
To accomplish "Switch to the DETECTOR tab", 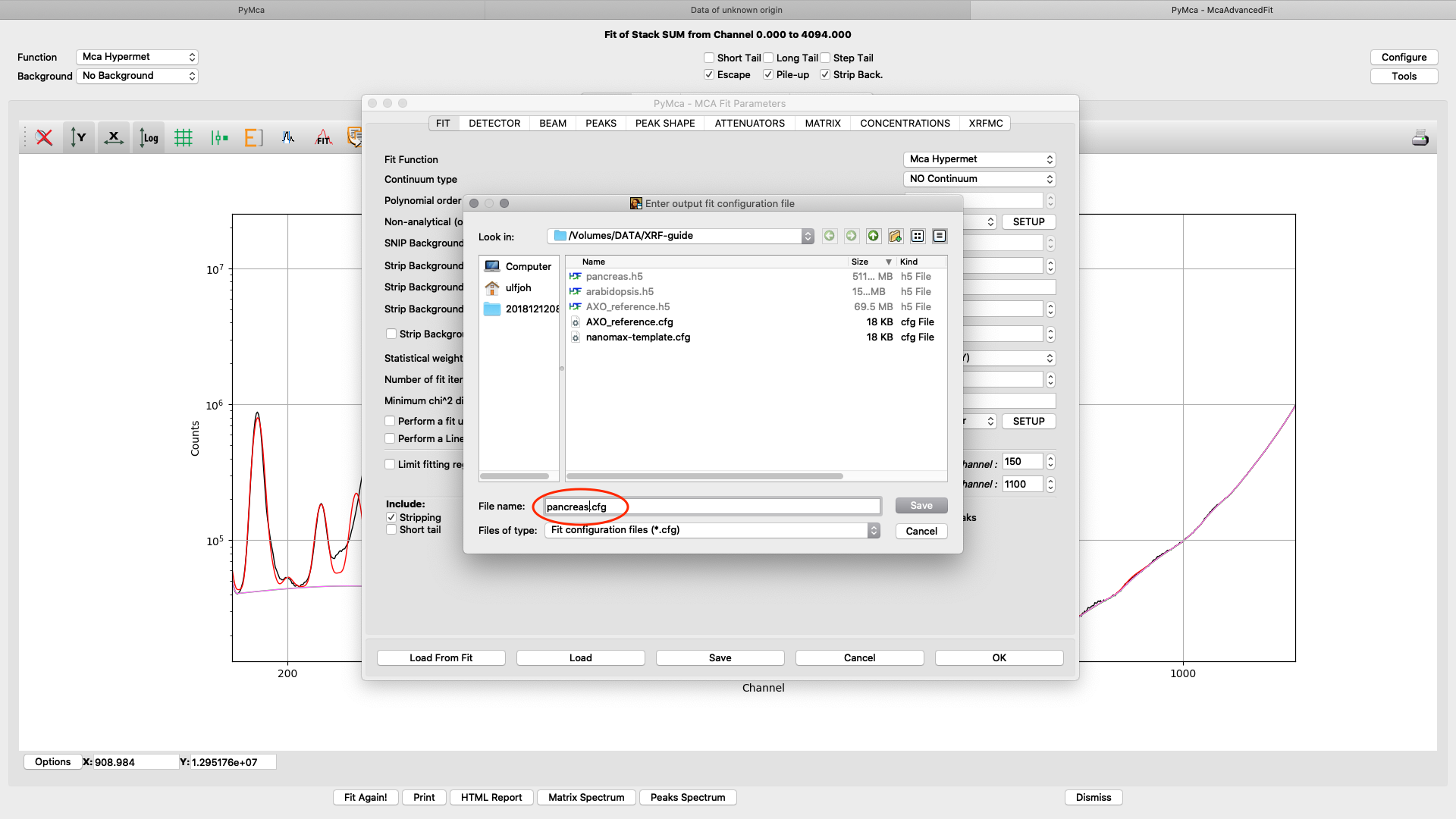I will [494, 123].
